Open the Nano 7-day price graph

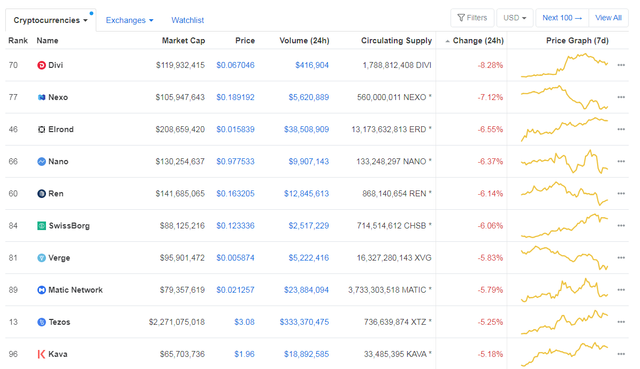[564, 162]
